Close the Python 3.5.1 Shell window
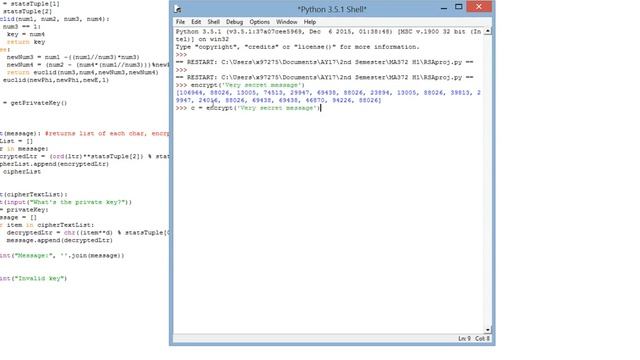Viewport: 640px width, 360px height. [479, 7]
